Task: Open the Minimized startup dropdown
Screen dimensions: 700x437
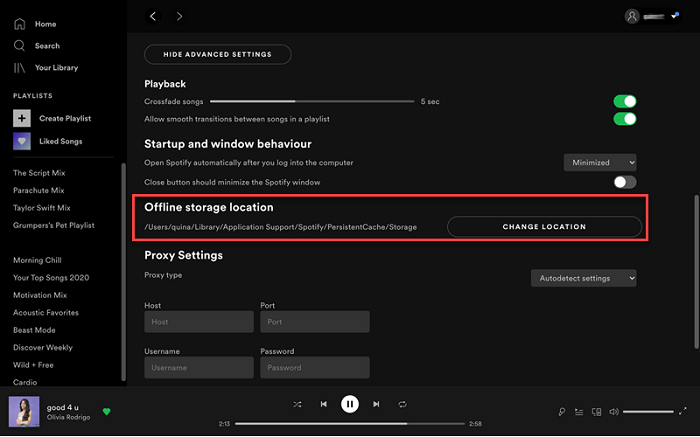Action: pos(600,162)
